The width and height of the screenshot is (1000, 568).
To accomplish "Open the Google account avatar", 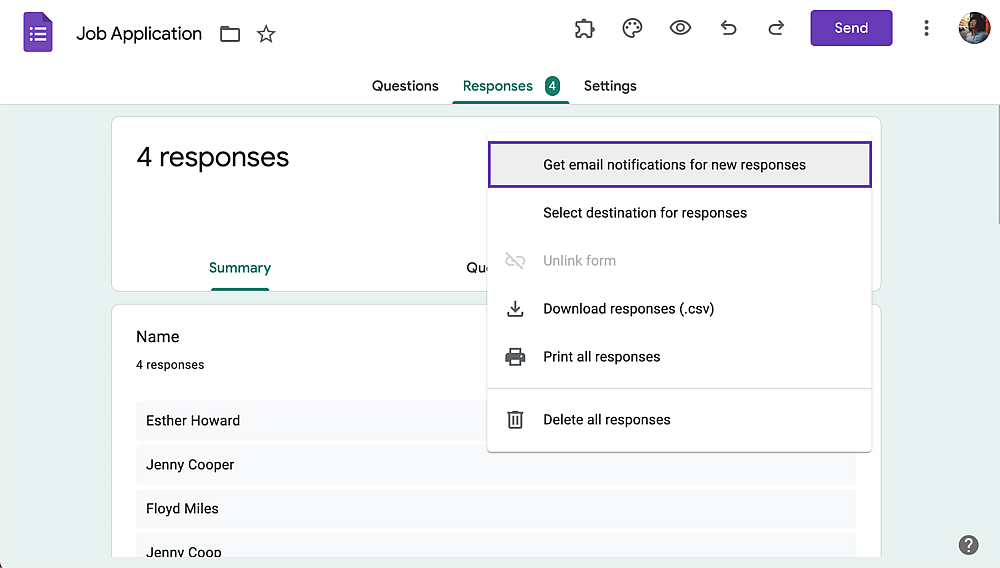I will [974, 28].
